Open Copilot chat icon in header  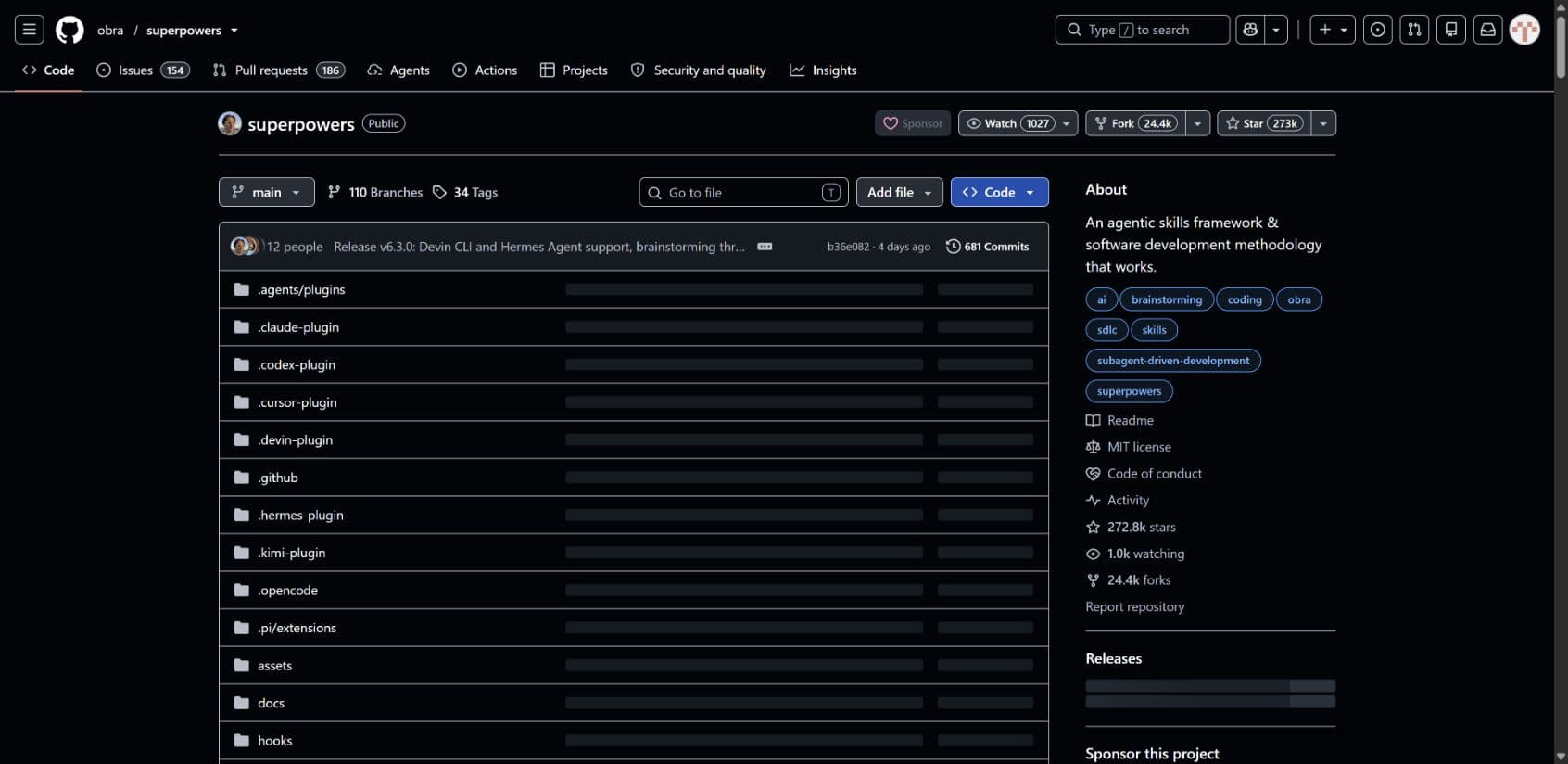[1250, 30]
